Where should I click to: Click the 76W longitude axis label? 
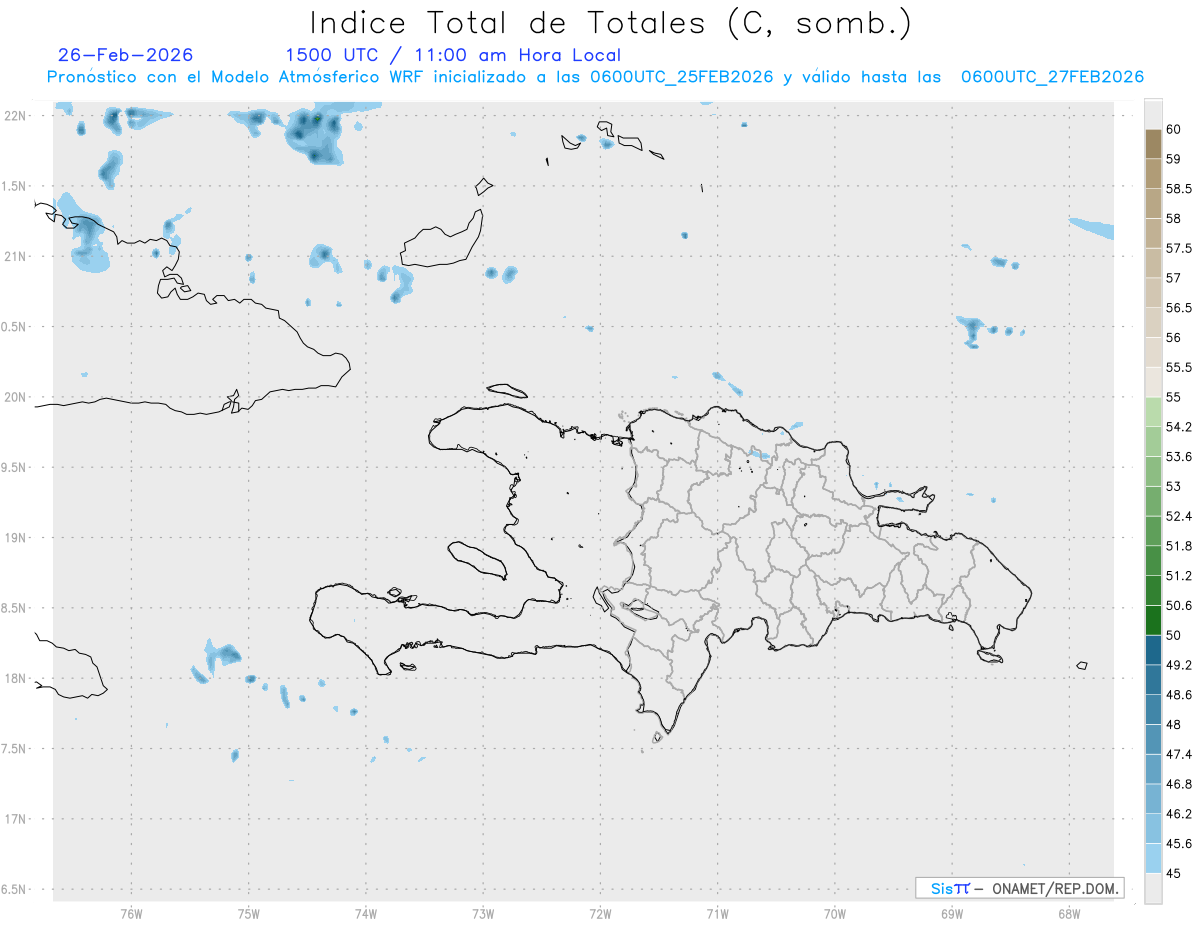tap(131, 913)
